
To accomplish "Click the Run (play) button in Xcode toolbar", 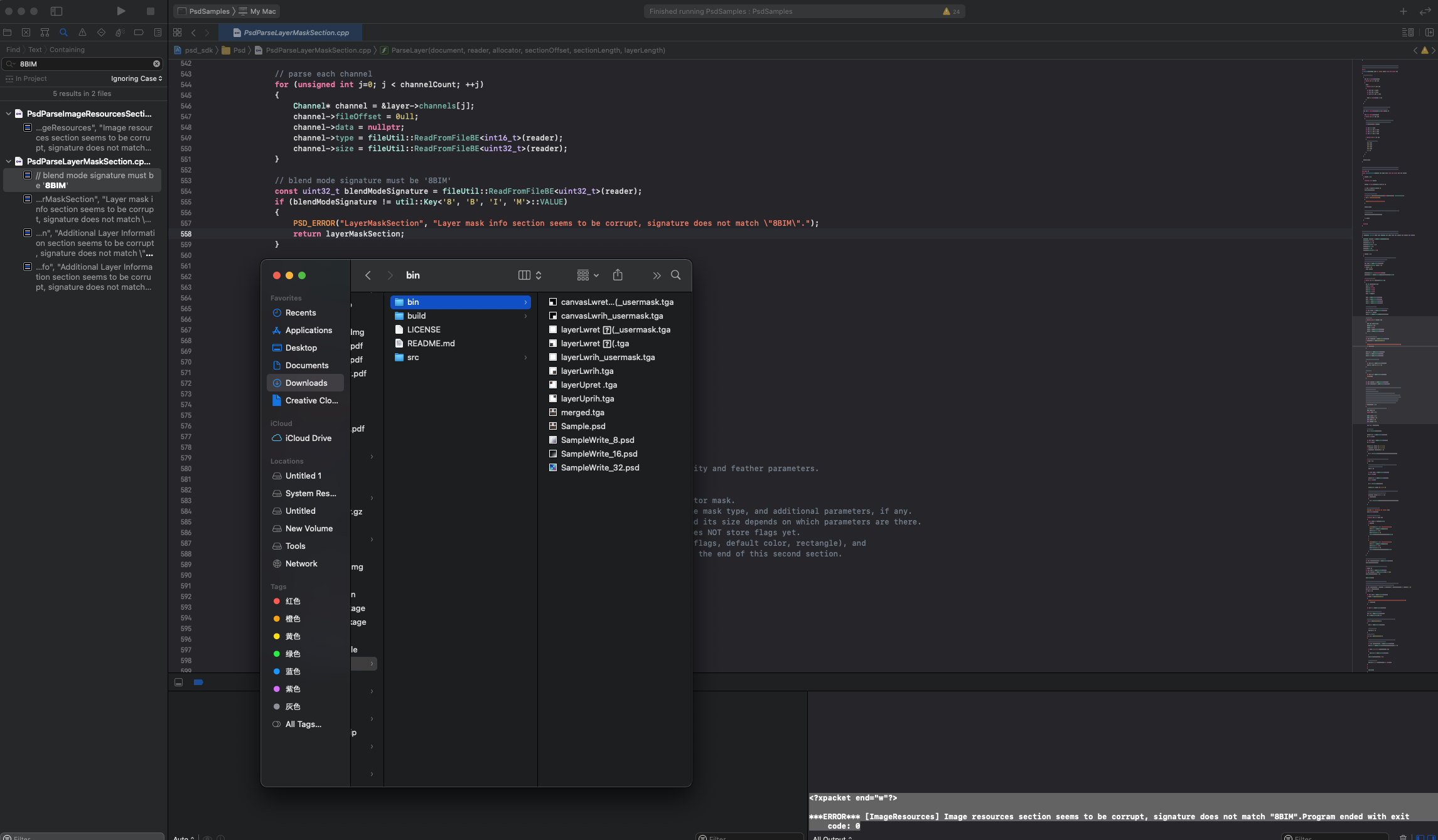I will (121, 11).
